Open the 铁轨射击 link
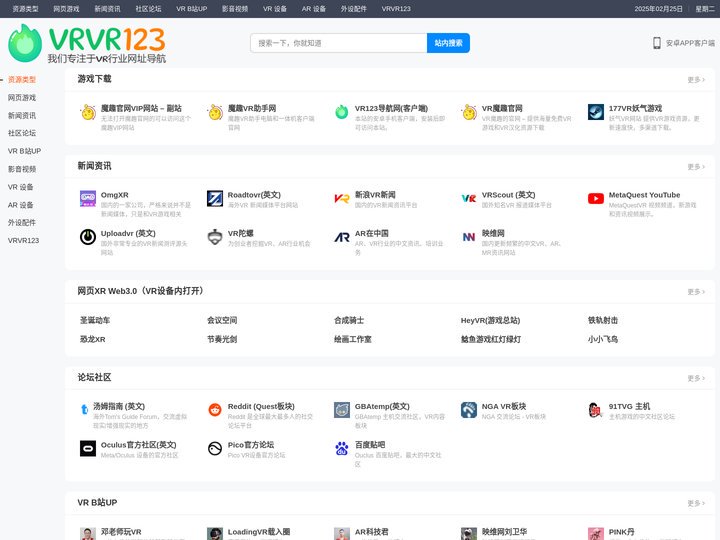The image size is (720, 540). click(603, 320)
